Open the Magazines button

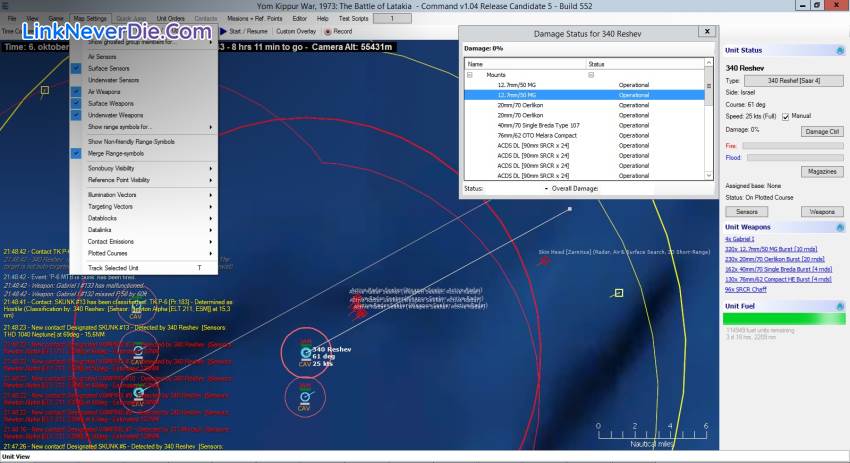click(822, 172)
